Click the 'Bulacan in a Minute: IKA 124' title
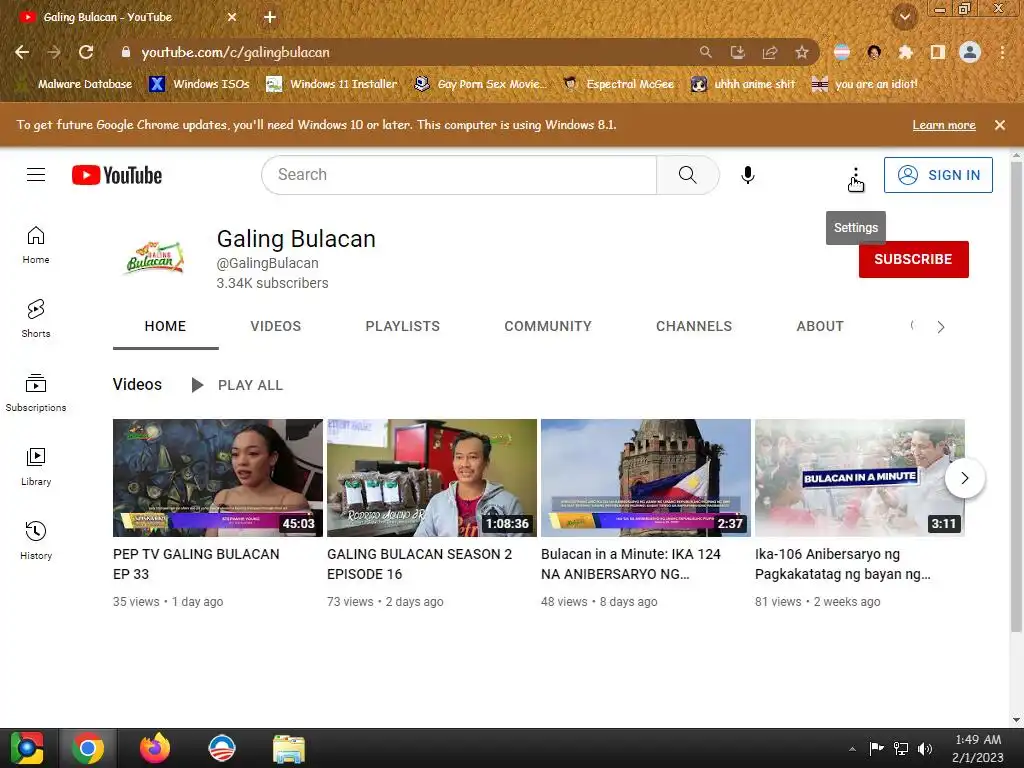Image resolution: width=1024 pixels, height=768 pixels. pos(631,564)
